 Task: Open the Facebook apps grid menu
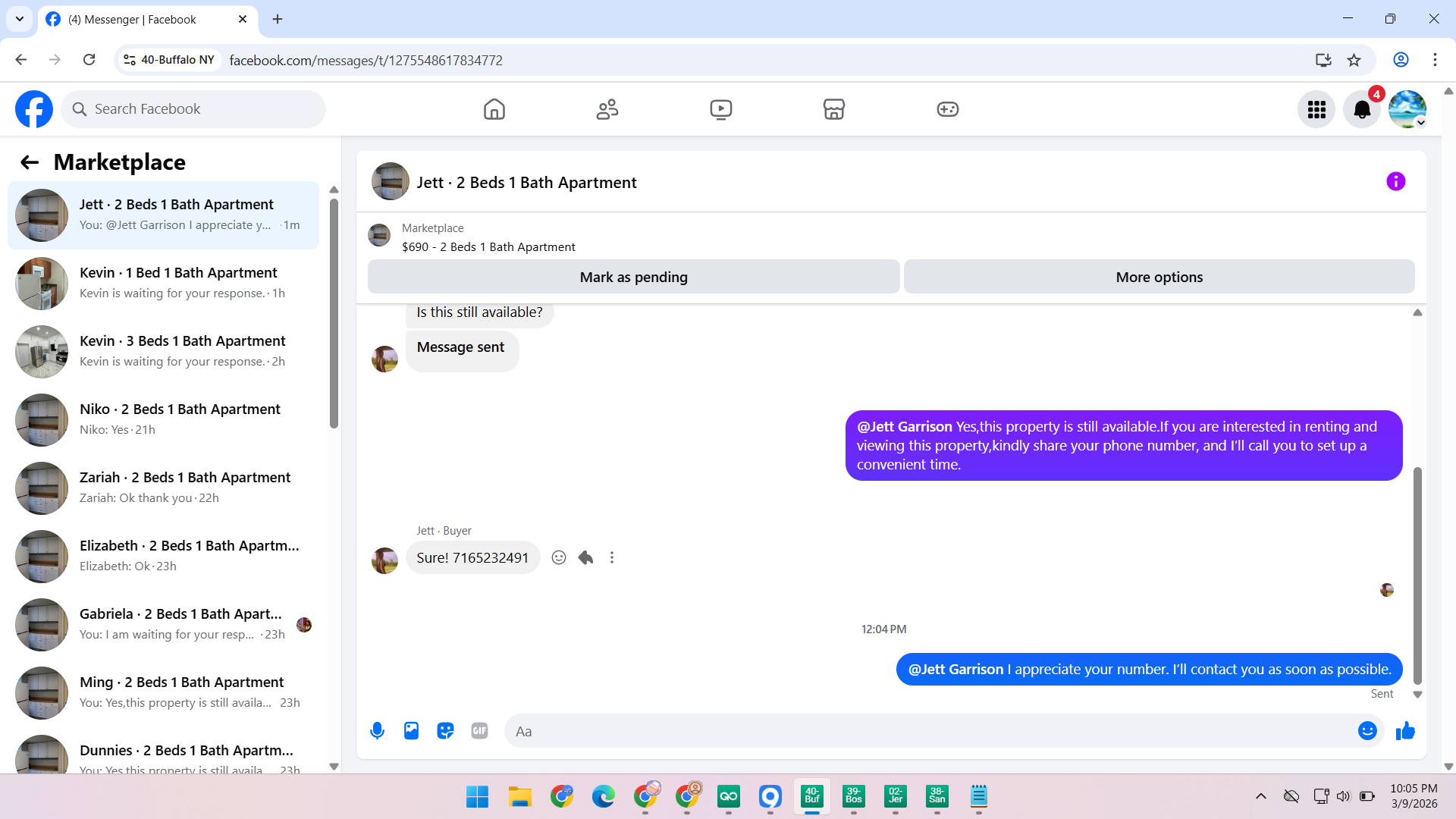pos(1316,110)
